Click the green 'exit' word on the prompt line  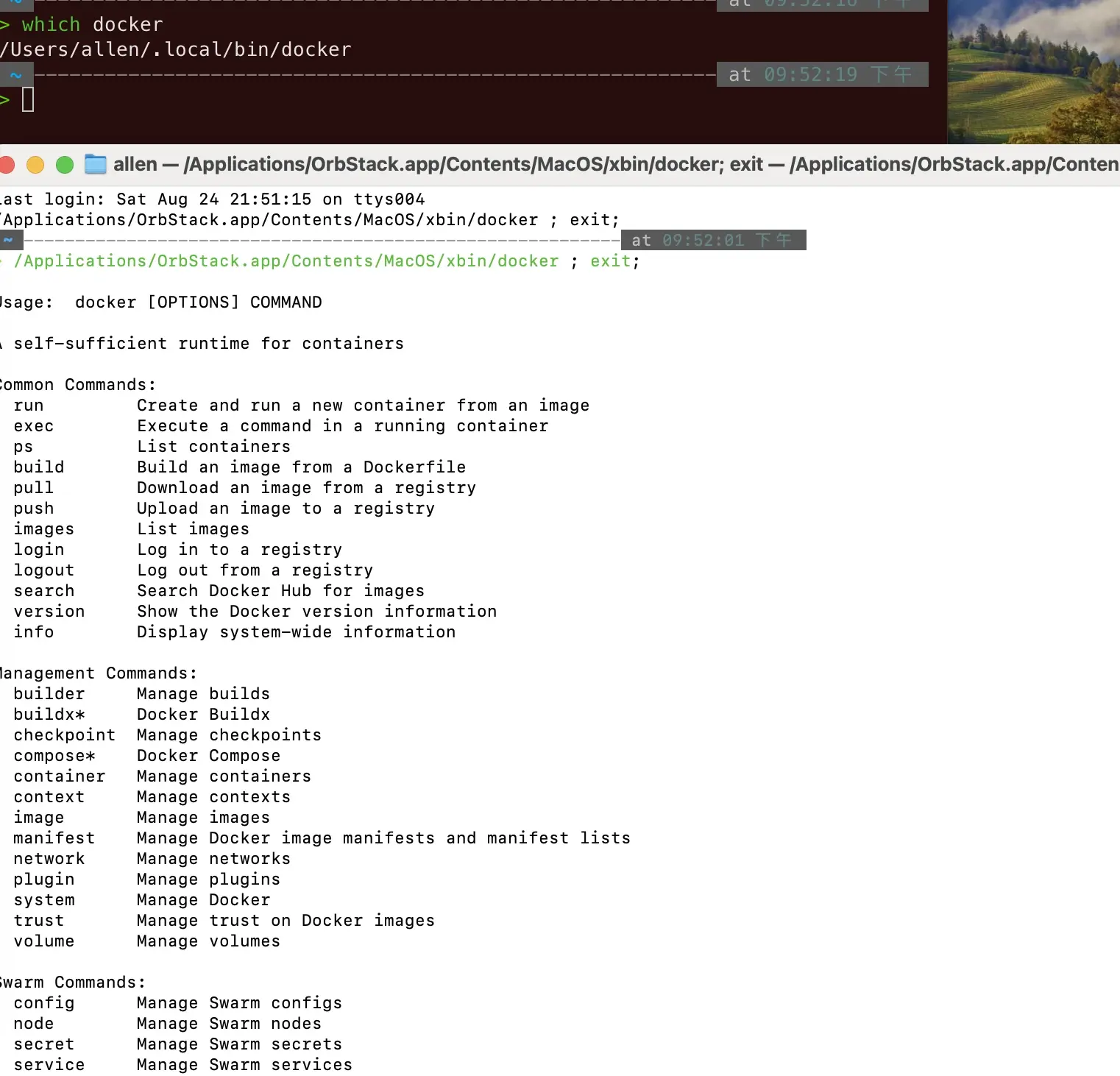[611, 261]
